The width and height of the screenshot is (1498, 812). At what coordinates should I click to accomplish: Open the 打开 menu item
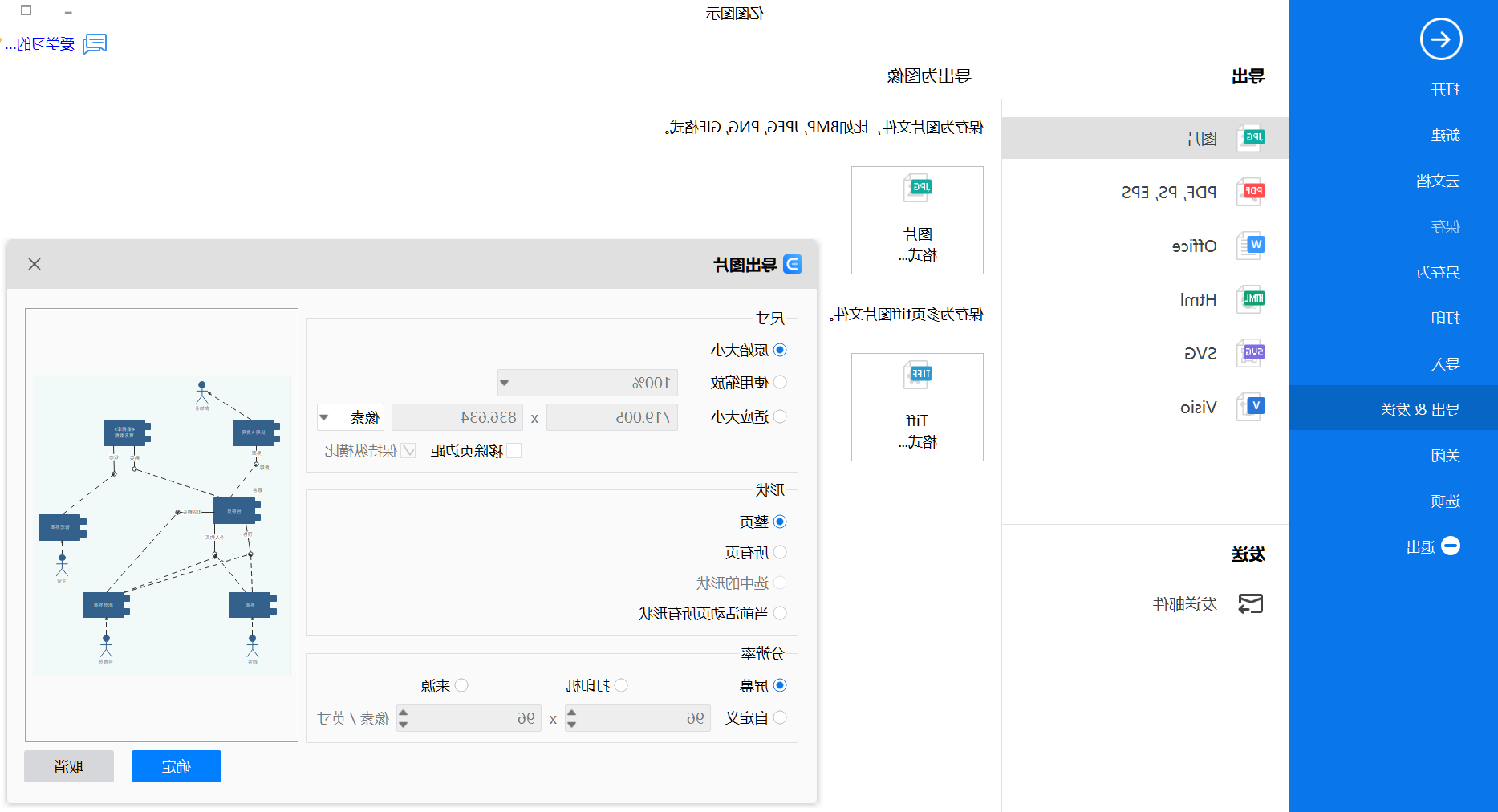tap(1445, 90)
